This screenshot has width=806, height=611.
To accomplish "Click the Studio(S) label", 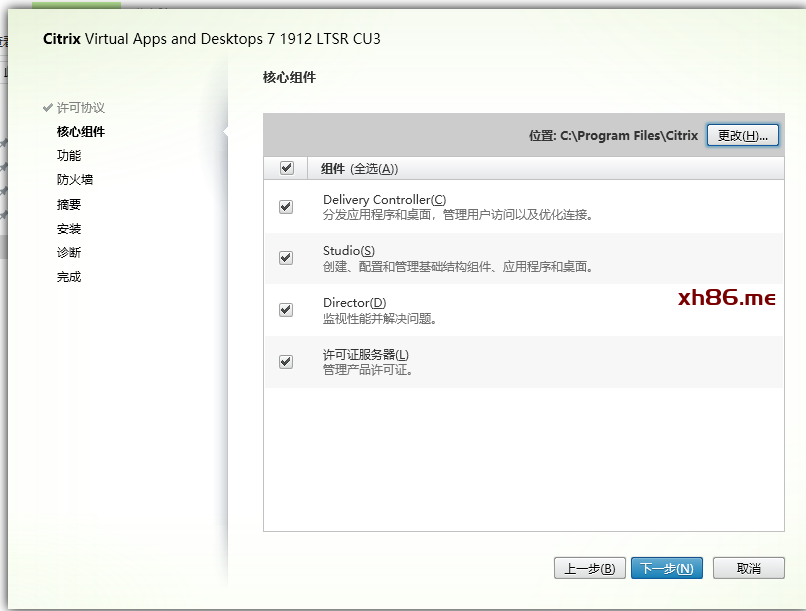I will click(x=349, y=251).
